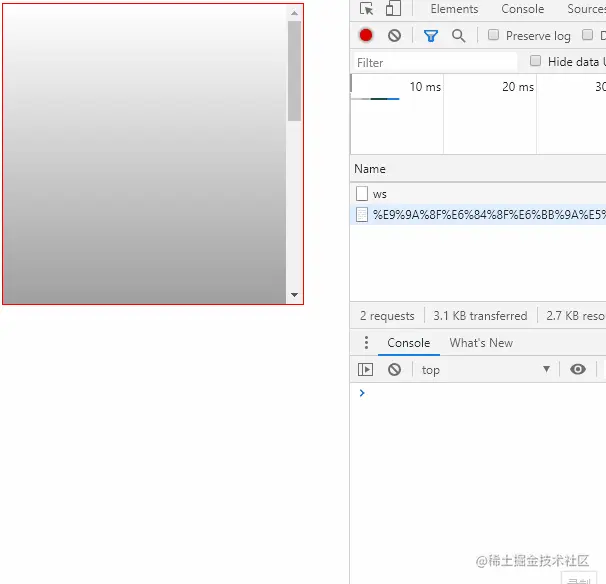The width and height of the screenshot is (606, 584).
Task: Open the top context dropdown
Action: tap(486, 369)
